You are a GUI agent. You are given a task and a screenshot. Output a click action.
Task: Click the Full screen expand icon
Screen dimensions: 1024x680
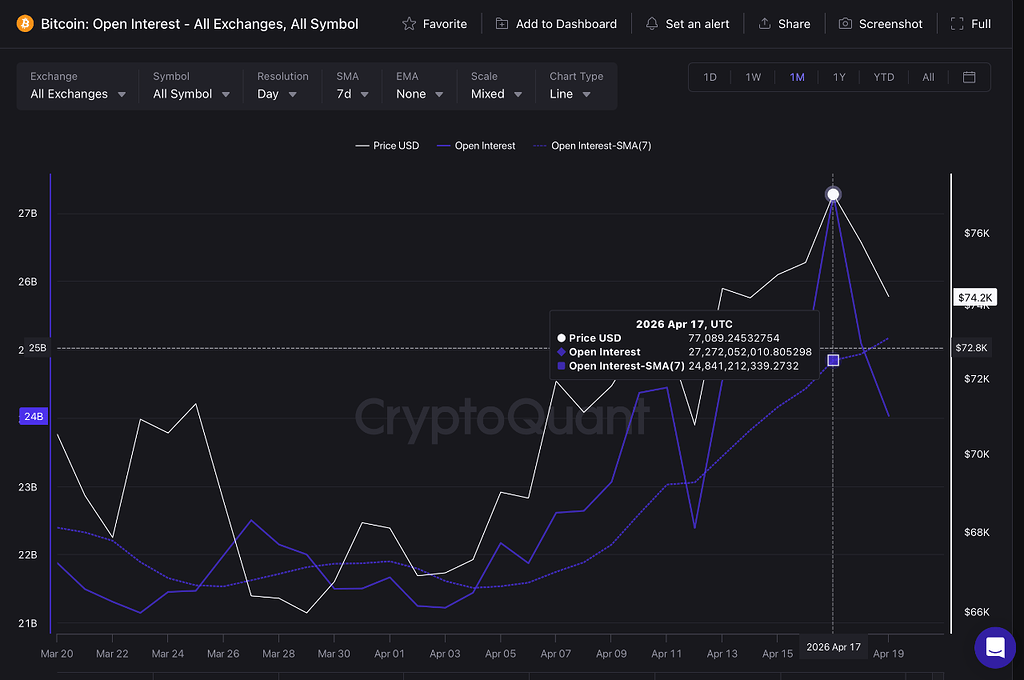click(957, 24)
